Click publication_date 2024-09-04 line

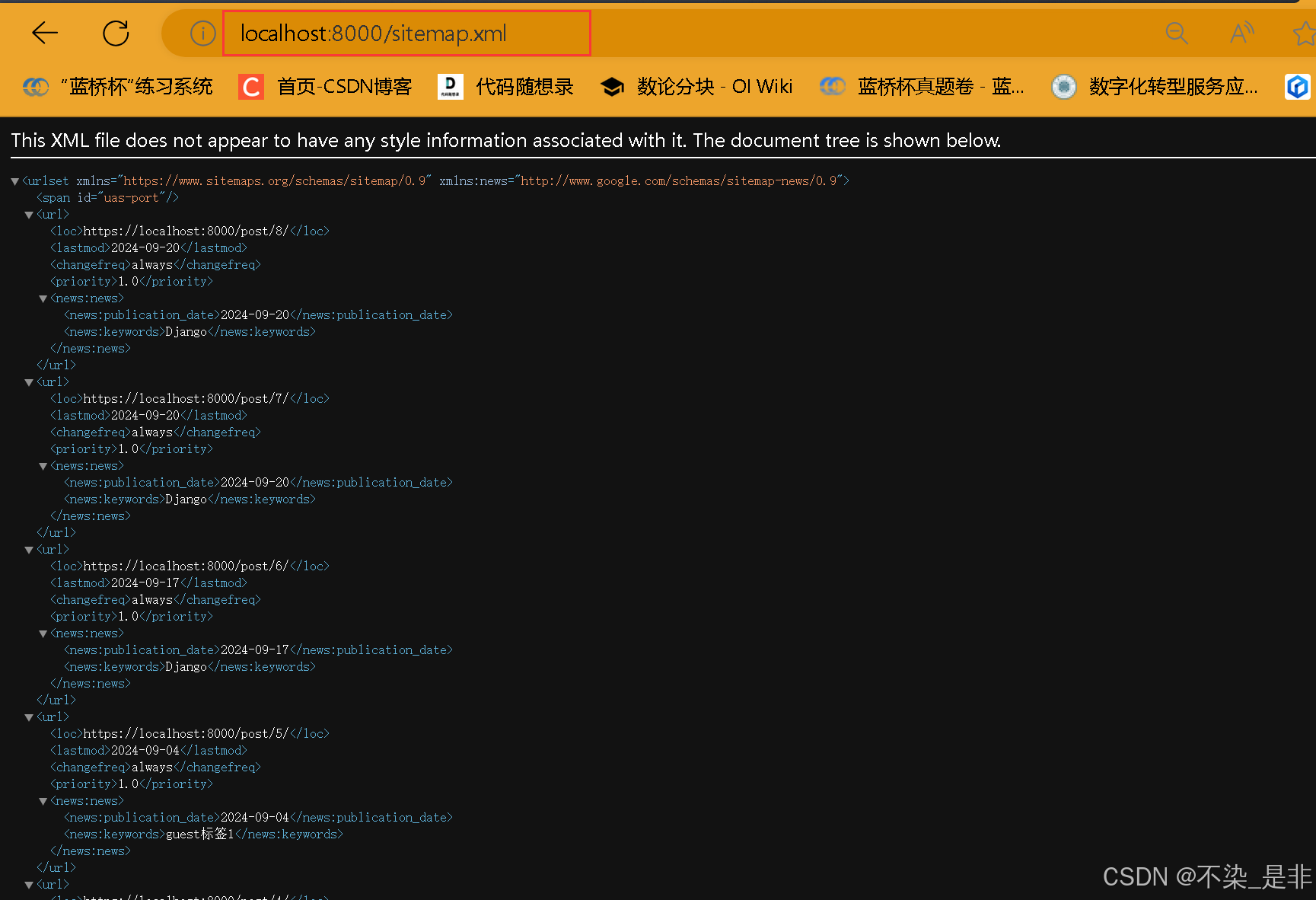[x=258, y=817]
